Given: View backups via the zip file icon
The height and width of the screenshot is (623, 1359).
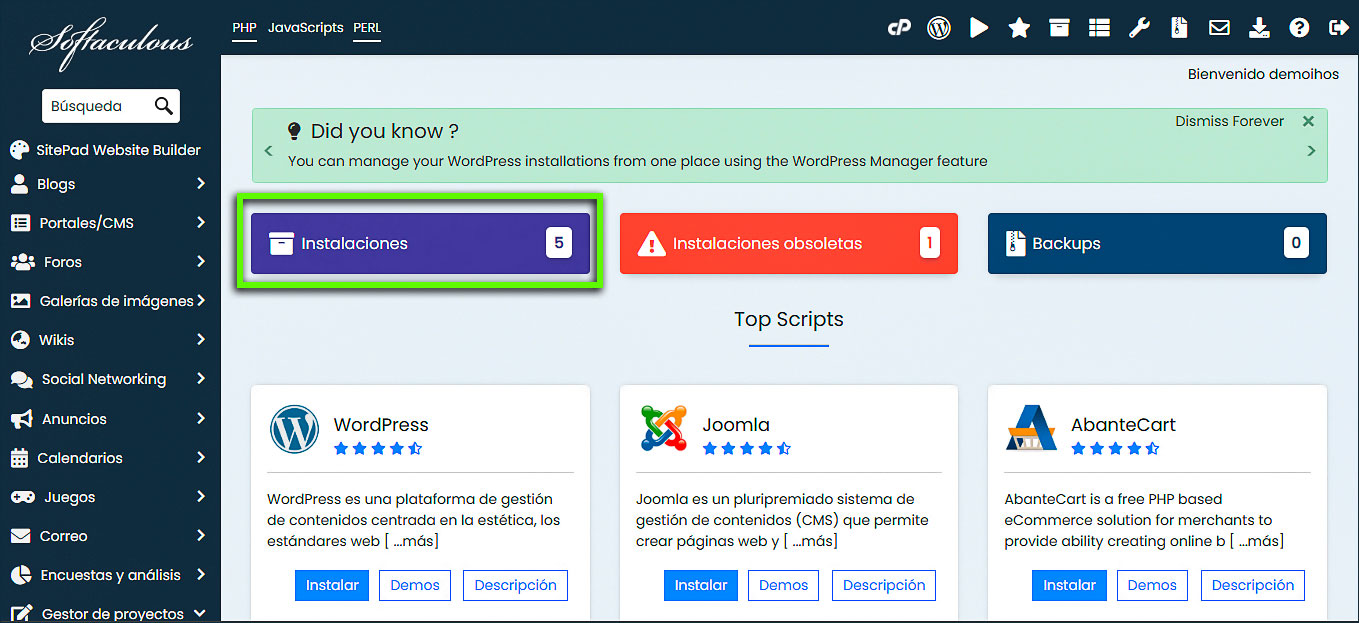Looking at the screenshot, I should click(1178, 28).
